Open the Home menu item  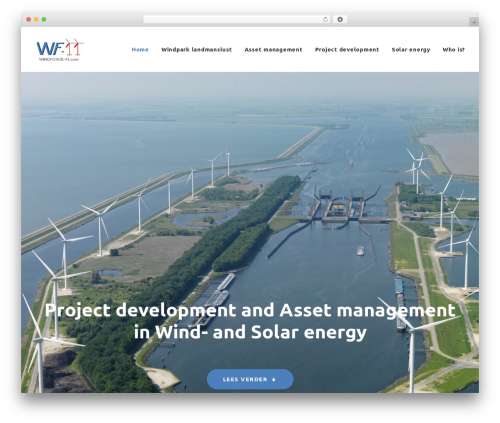(x=140, y=50)
